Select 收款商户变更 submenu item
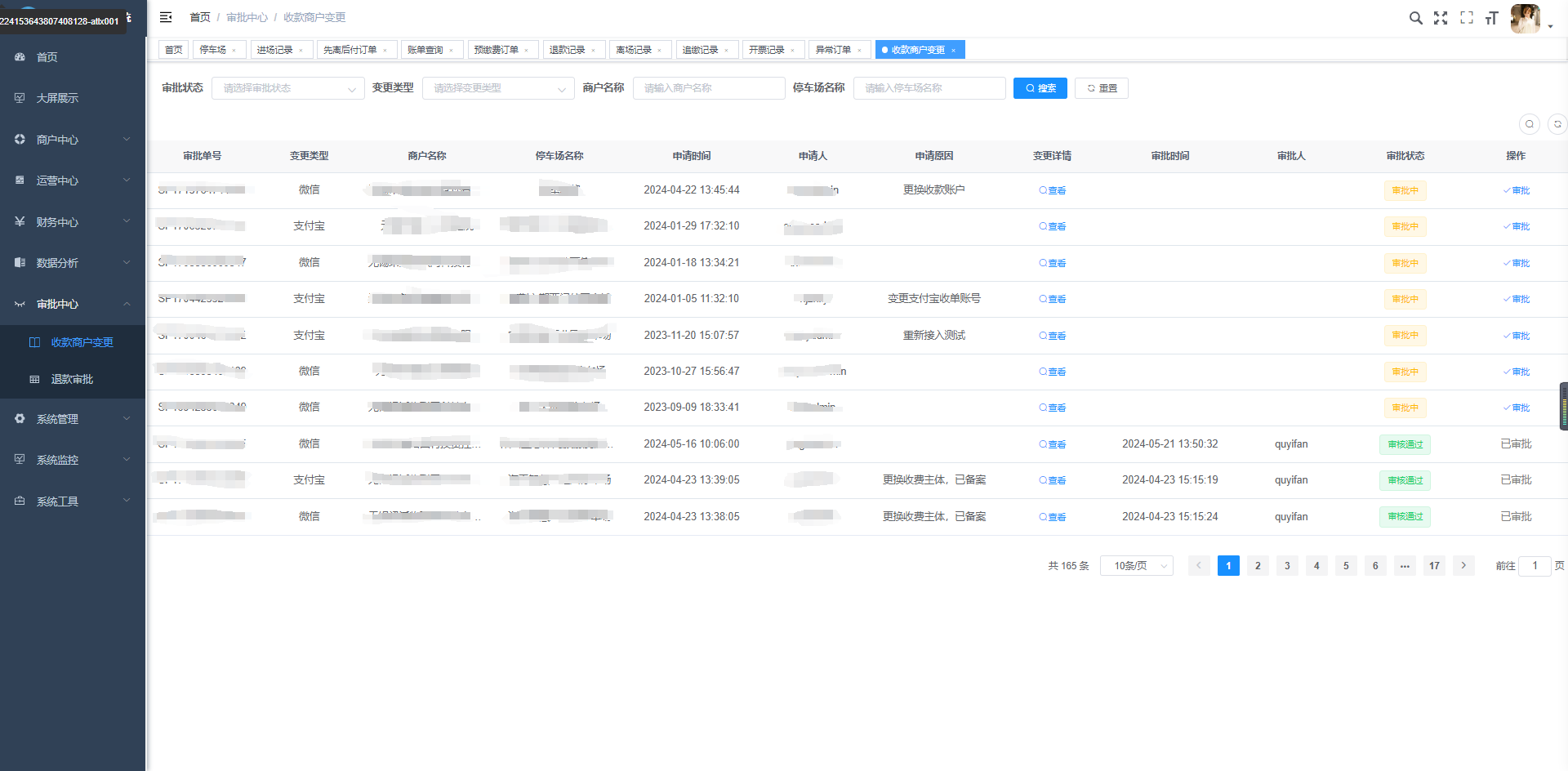 click(73, 342)
